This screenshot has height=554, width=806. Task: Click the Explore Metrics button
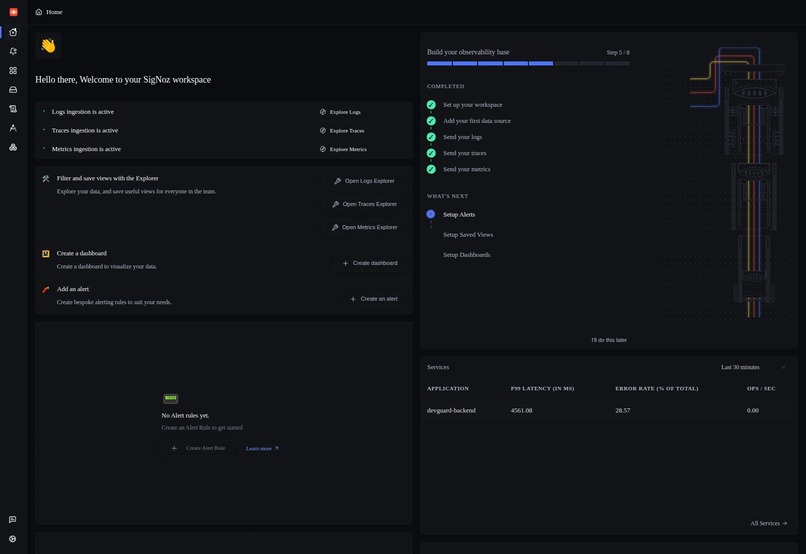(343, 149)
